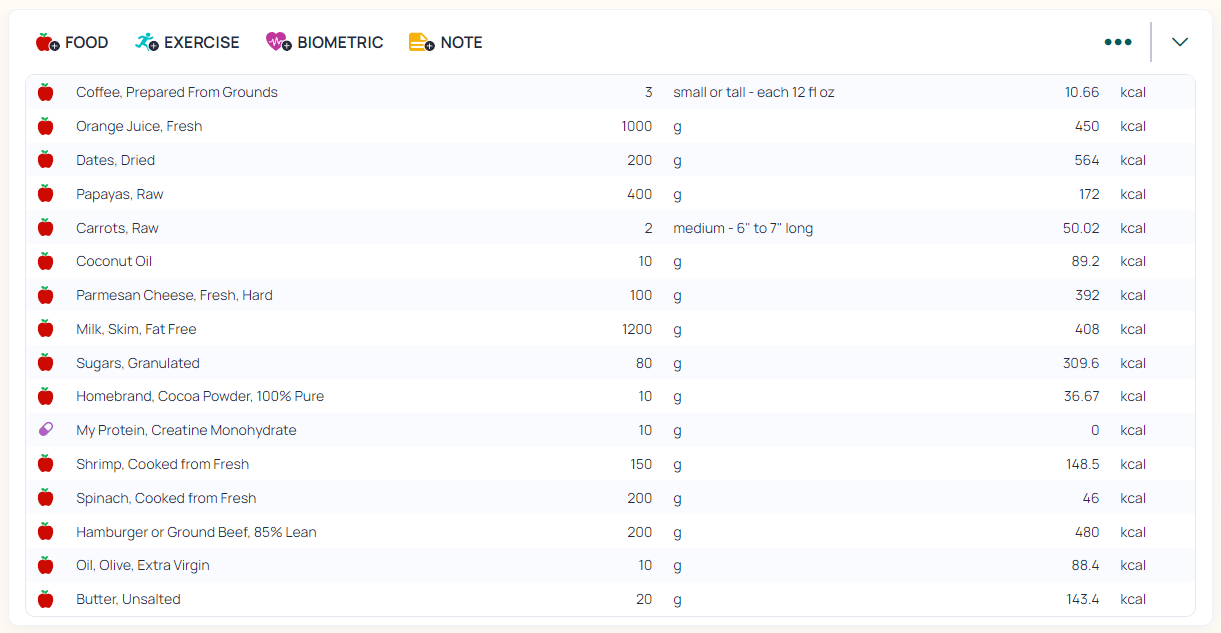Click the 480 kcal value for Ground Beef

pyautogui.click(x=1086, y=532)
